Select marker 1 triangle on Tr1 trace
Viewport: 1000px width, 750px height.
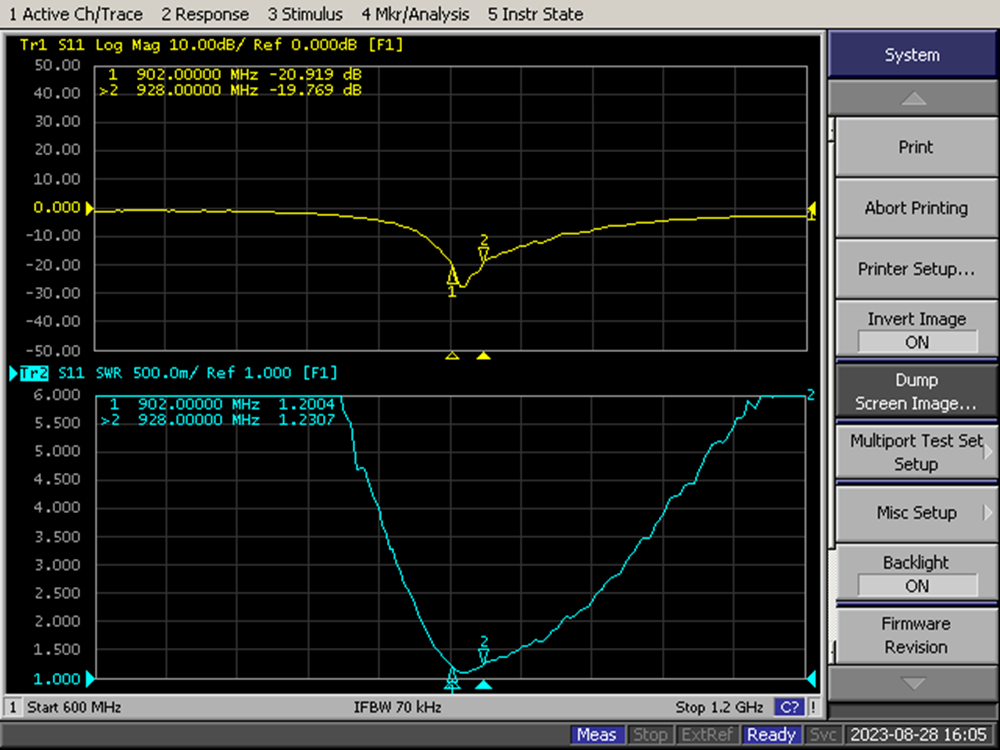452,276
